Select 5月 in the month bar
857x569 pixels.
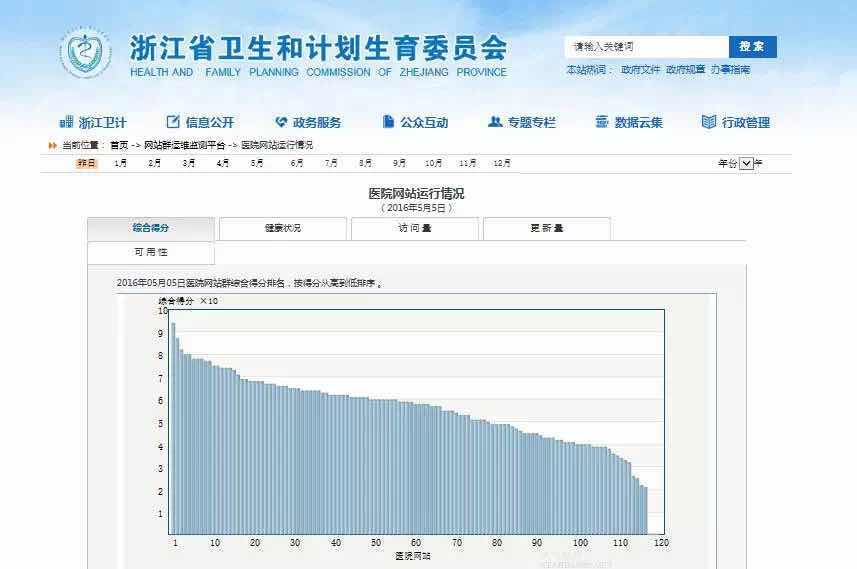click(x=257, y=163)
